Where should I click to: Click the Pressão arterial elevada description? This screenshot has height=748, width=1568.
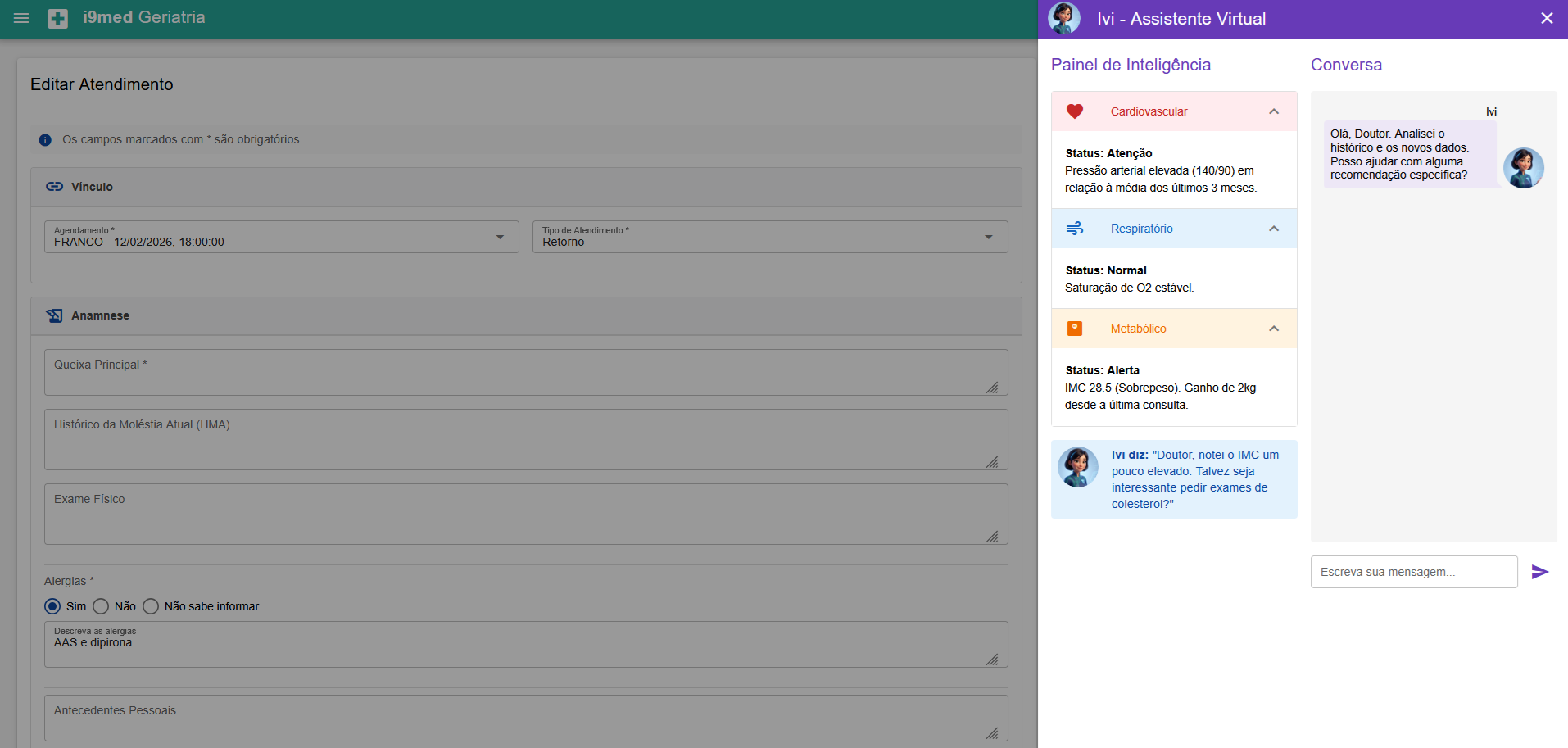tap(1161, 179)
